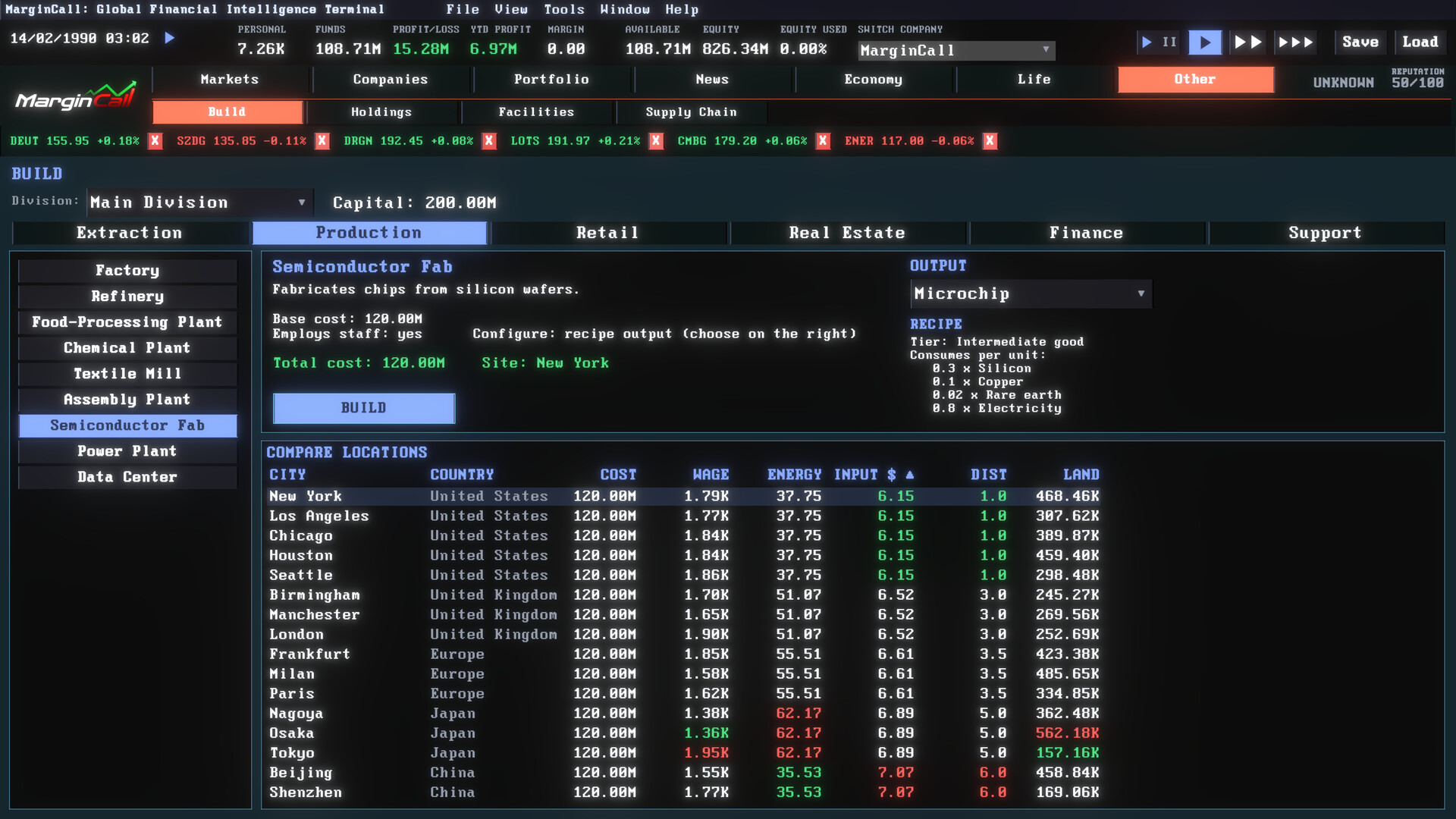Viewport: 1456px width, 819px height.
Task: Select Los Angeles location row
Action: point(683,516)
